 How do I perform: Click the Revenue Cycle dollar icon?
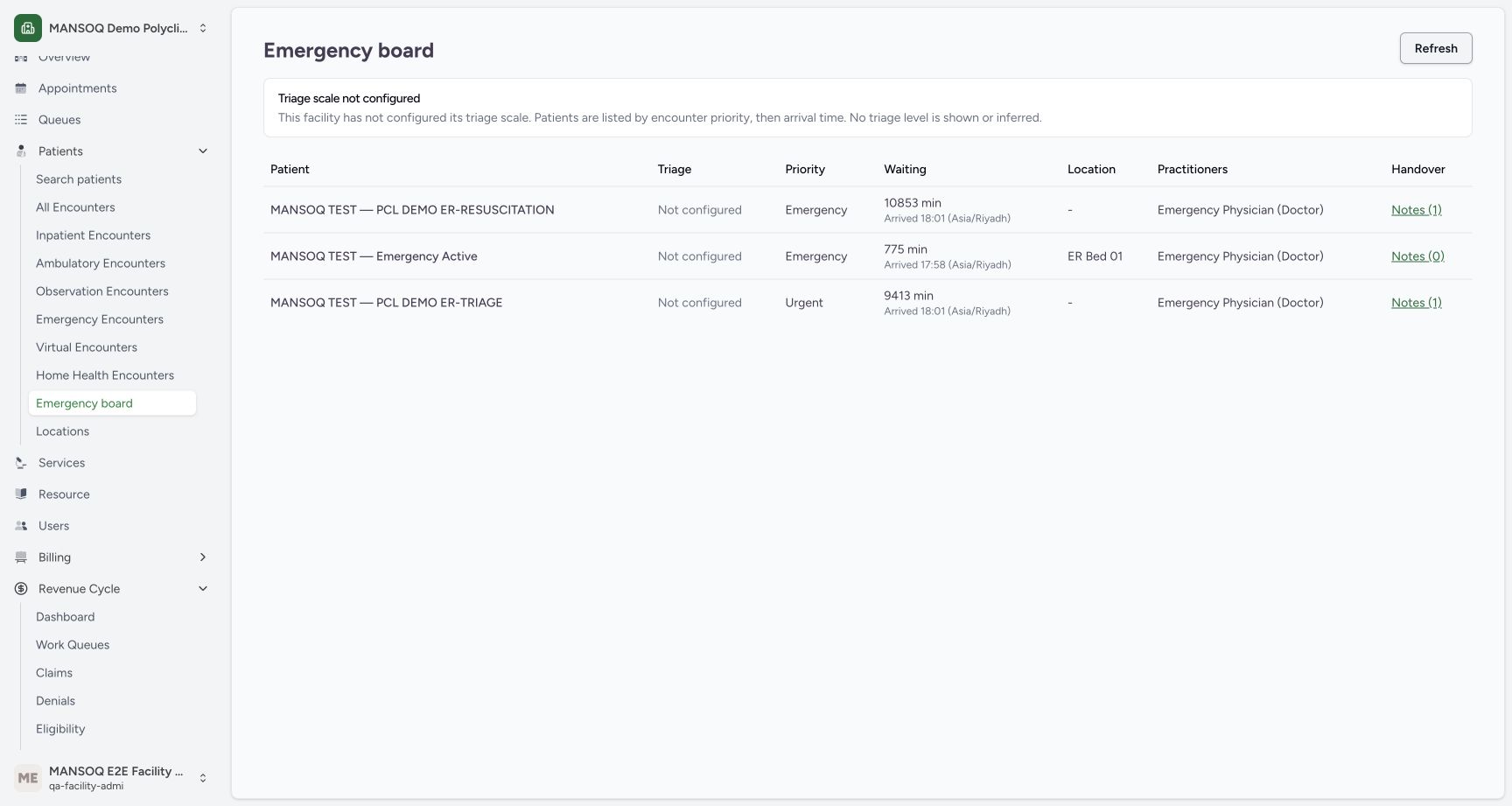[21, 589]
